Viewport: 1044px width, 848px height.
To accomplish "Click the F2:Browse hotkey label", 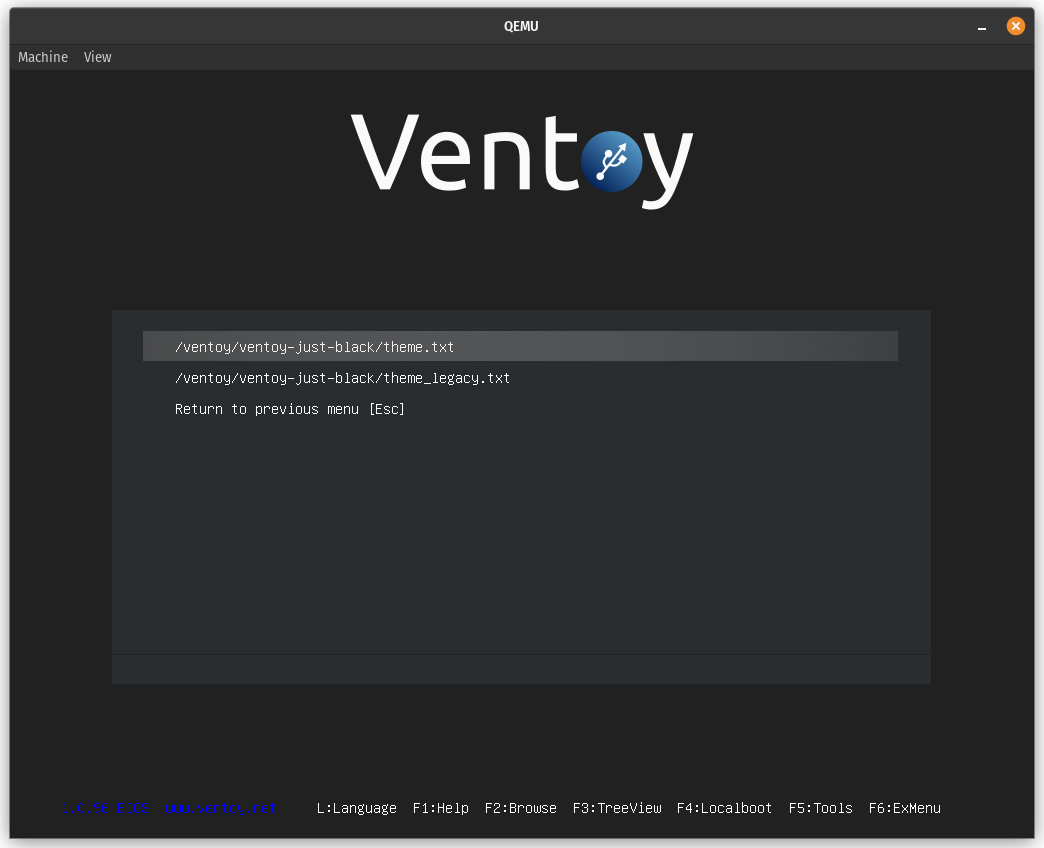I will click(521, 808).
